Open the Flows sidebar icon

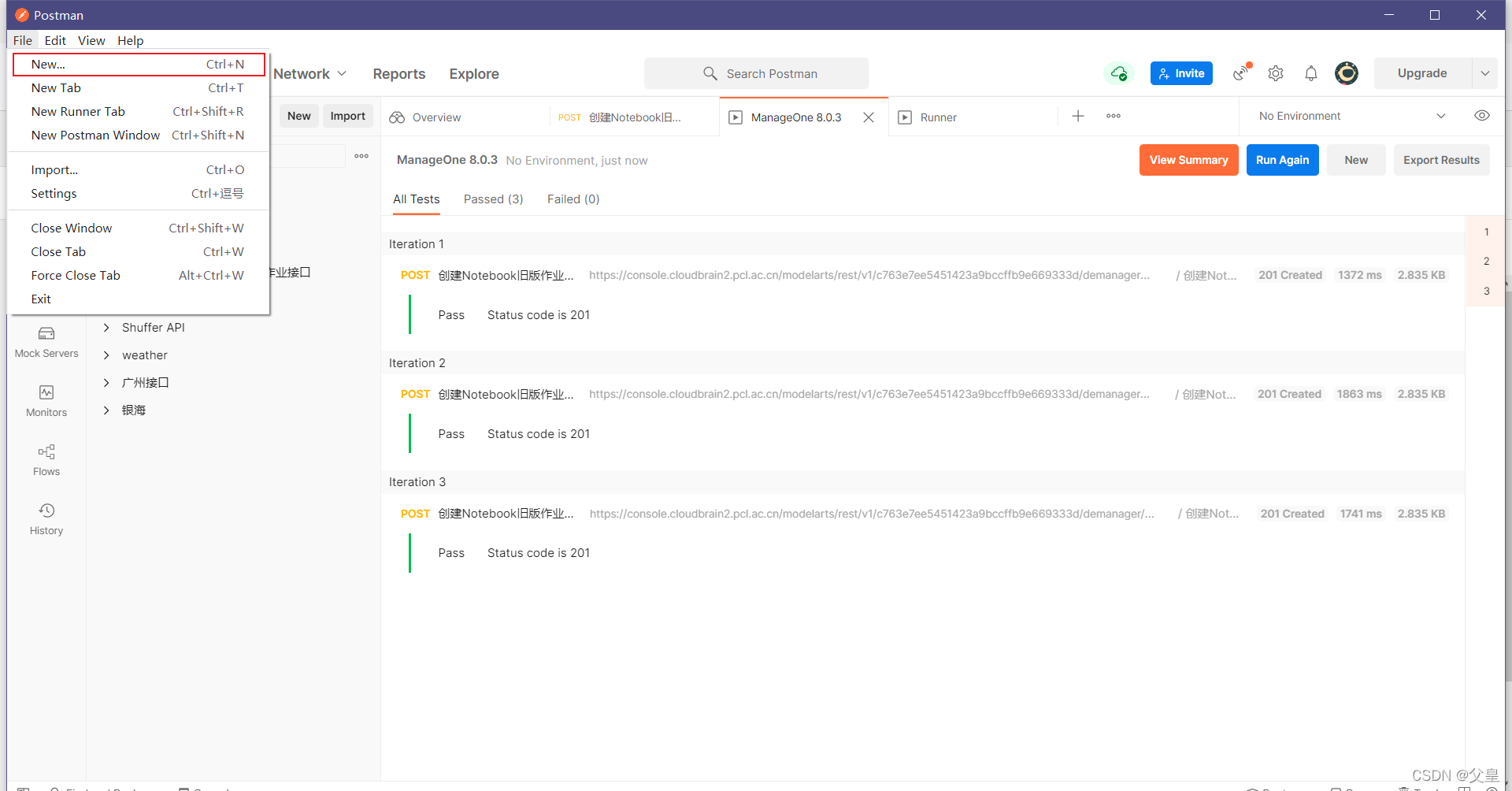46,460
